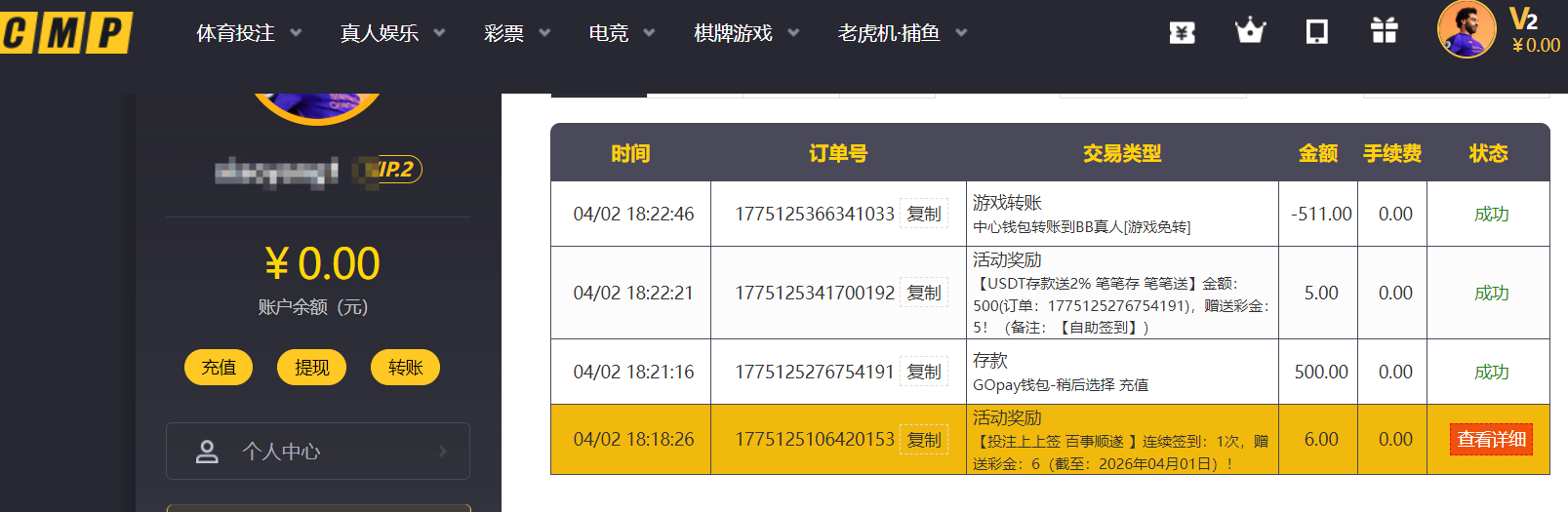
Task: Copy order number 1775125106420153
Action: click(924, 440)
